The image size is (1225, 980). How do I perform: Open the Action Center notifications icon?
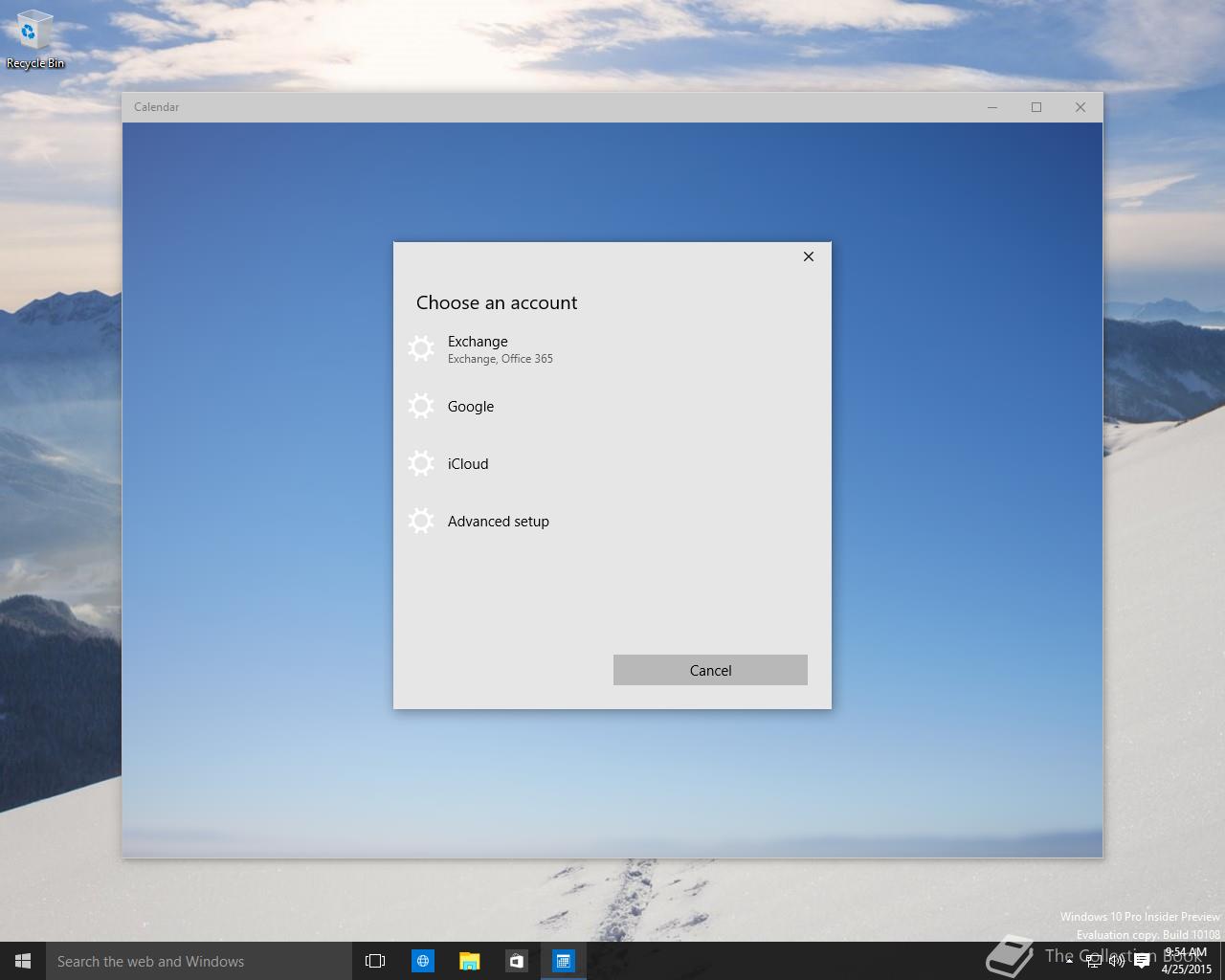[1141, 961]
